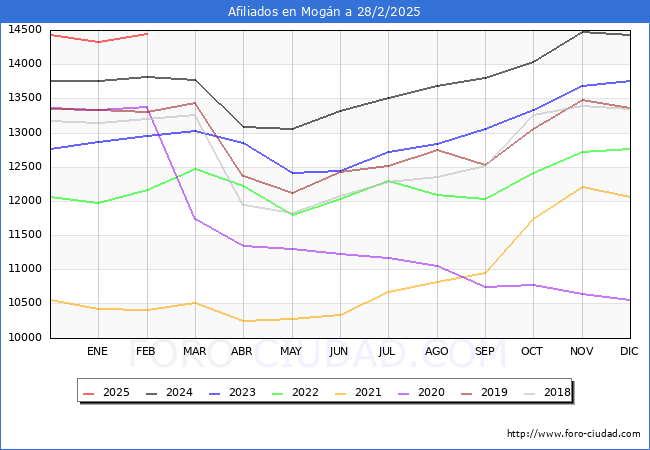The height and width of the screenshot is (450, 650).
Task: Click the 2025 legend label
Action: [116, 392]
